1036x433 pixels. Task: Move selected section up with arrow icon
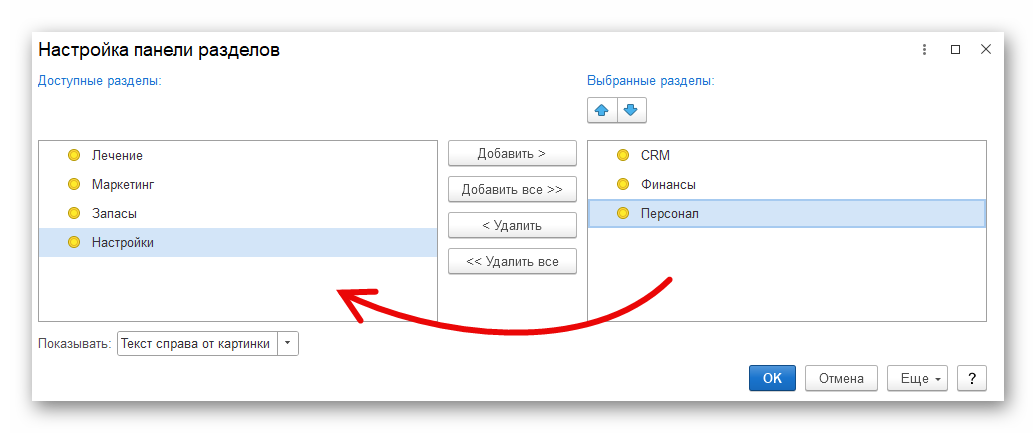(602, 110)
